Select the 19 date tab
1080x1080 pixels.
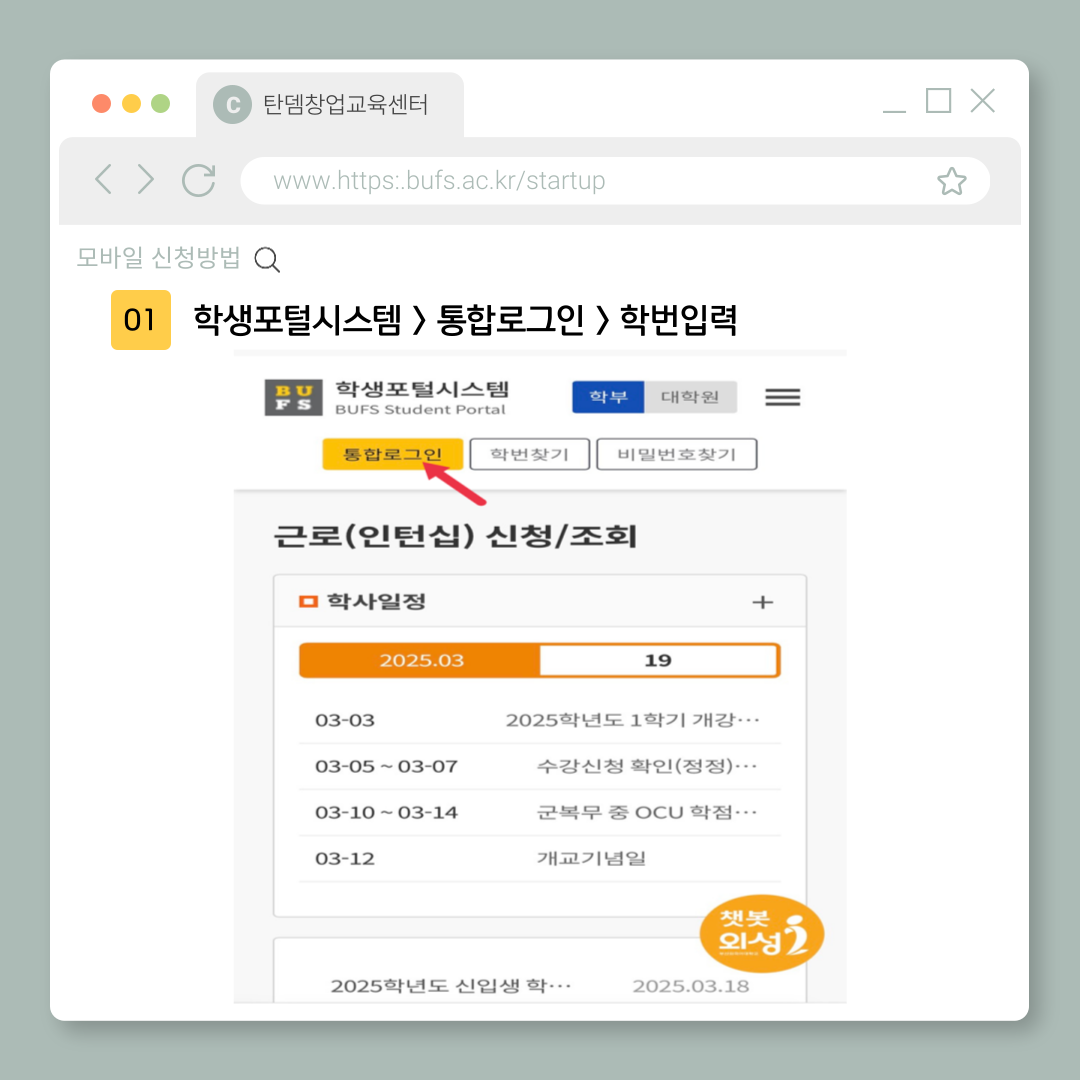658,661
